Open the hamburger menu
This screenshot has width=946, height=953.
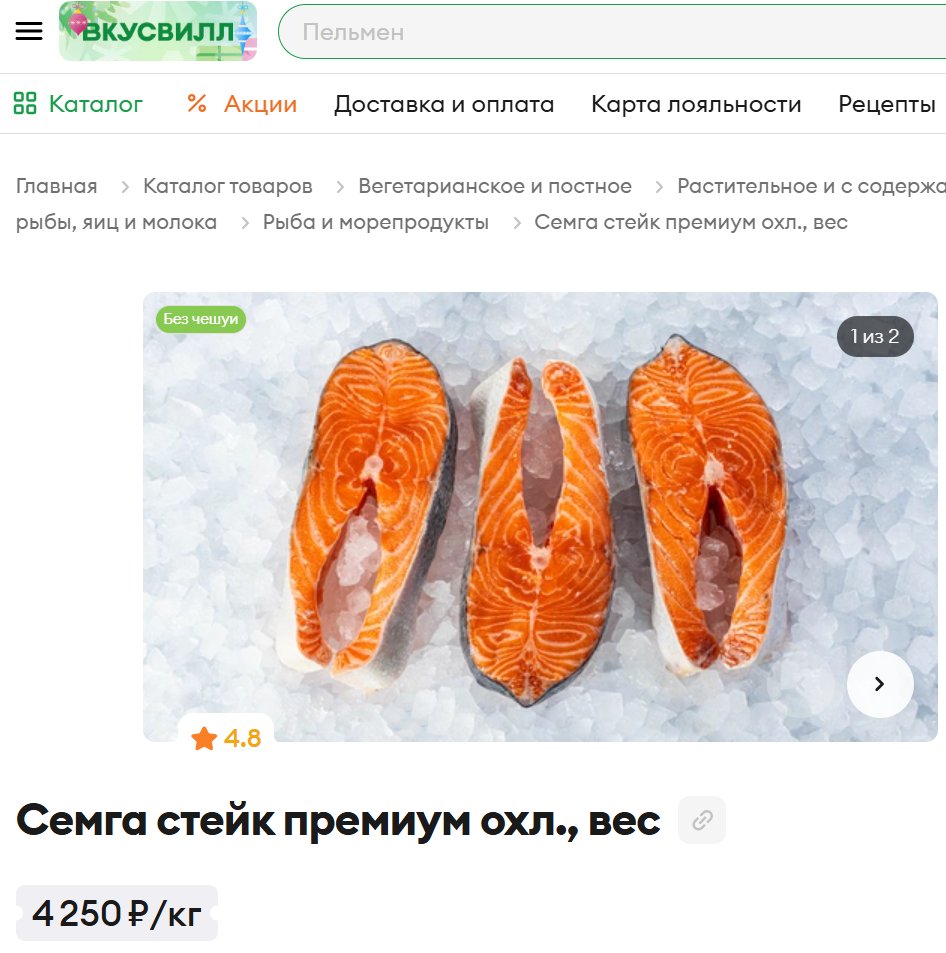[29, 31]
